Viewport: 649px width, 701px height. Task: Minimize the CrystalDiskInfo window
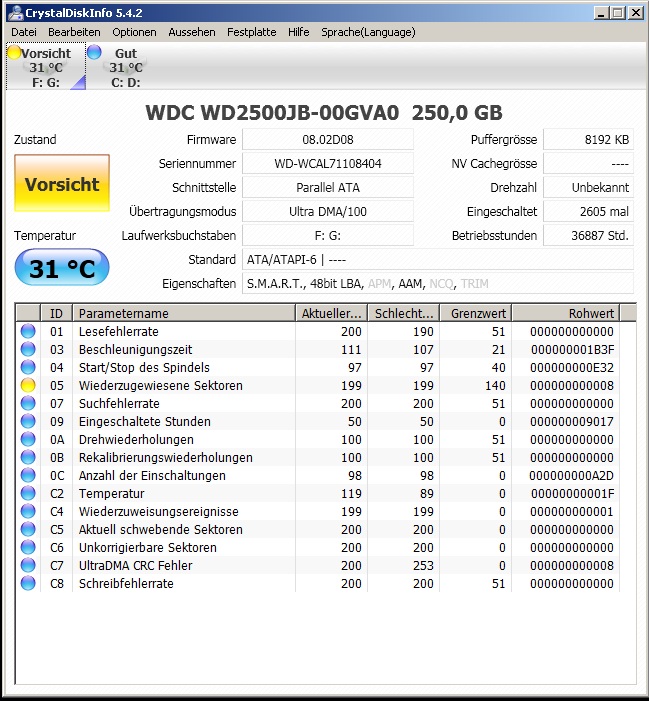(602, 13)
